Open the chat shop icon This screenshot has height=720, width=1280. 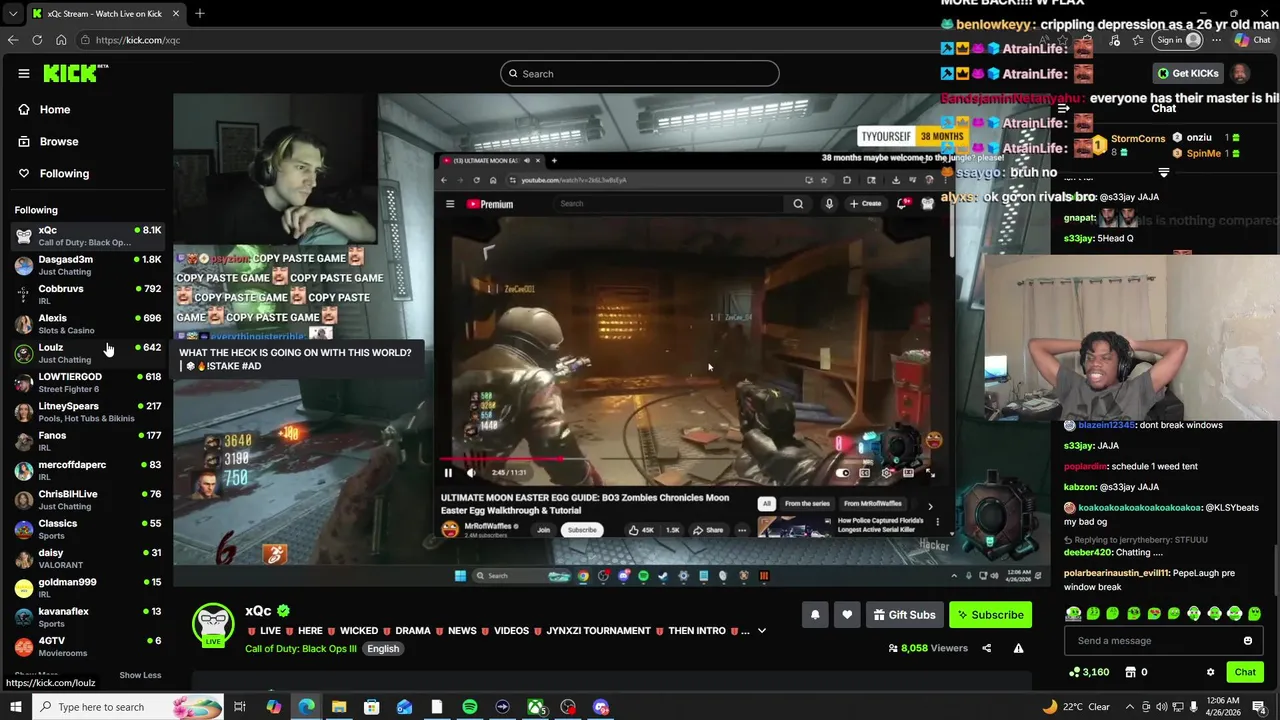(1131, 672)
